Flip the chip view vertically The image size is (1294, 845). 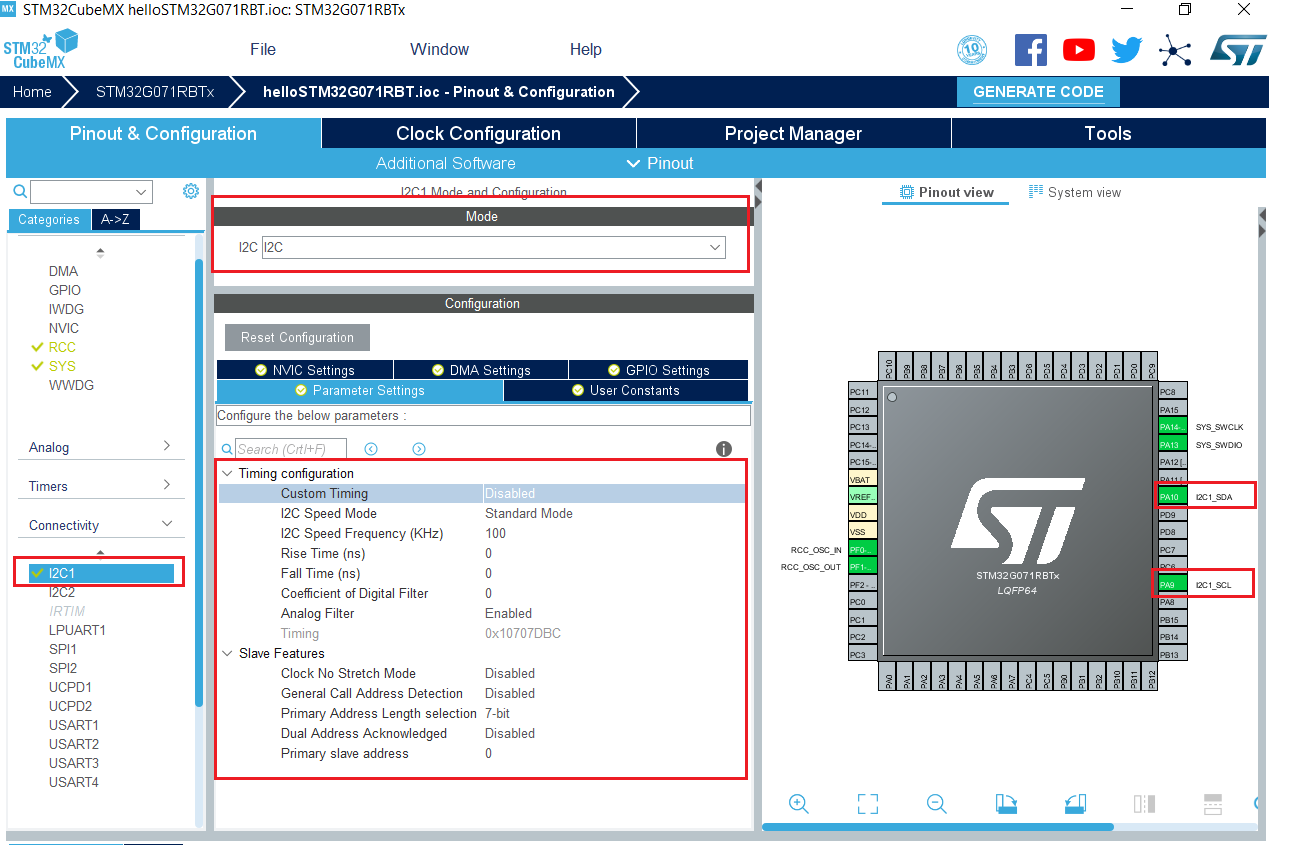pos(1213,803)
